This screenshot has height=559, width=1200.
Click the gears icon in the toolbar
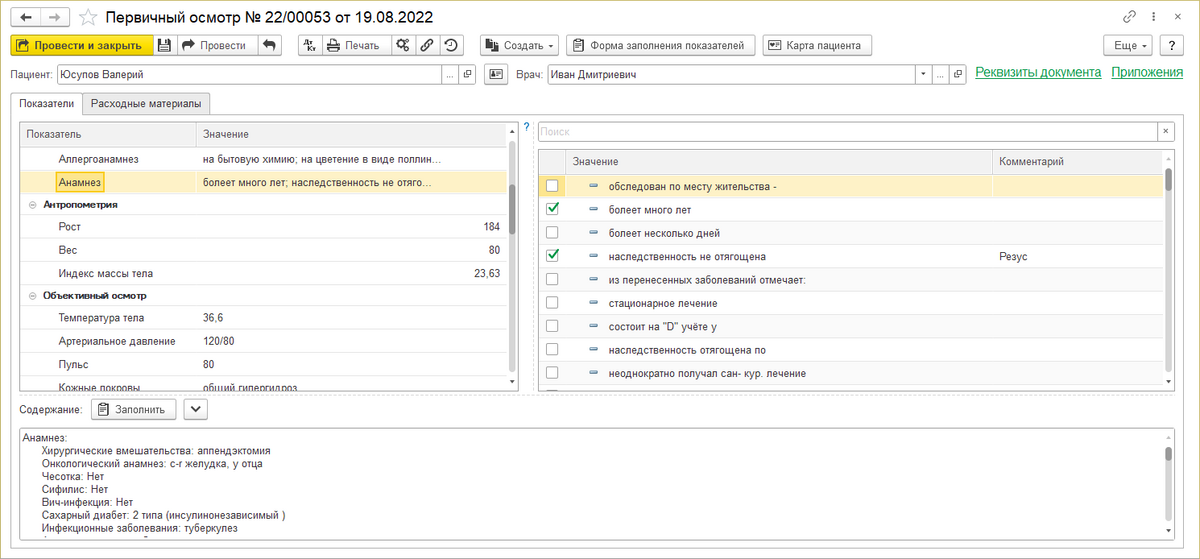402,45
